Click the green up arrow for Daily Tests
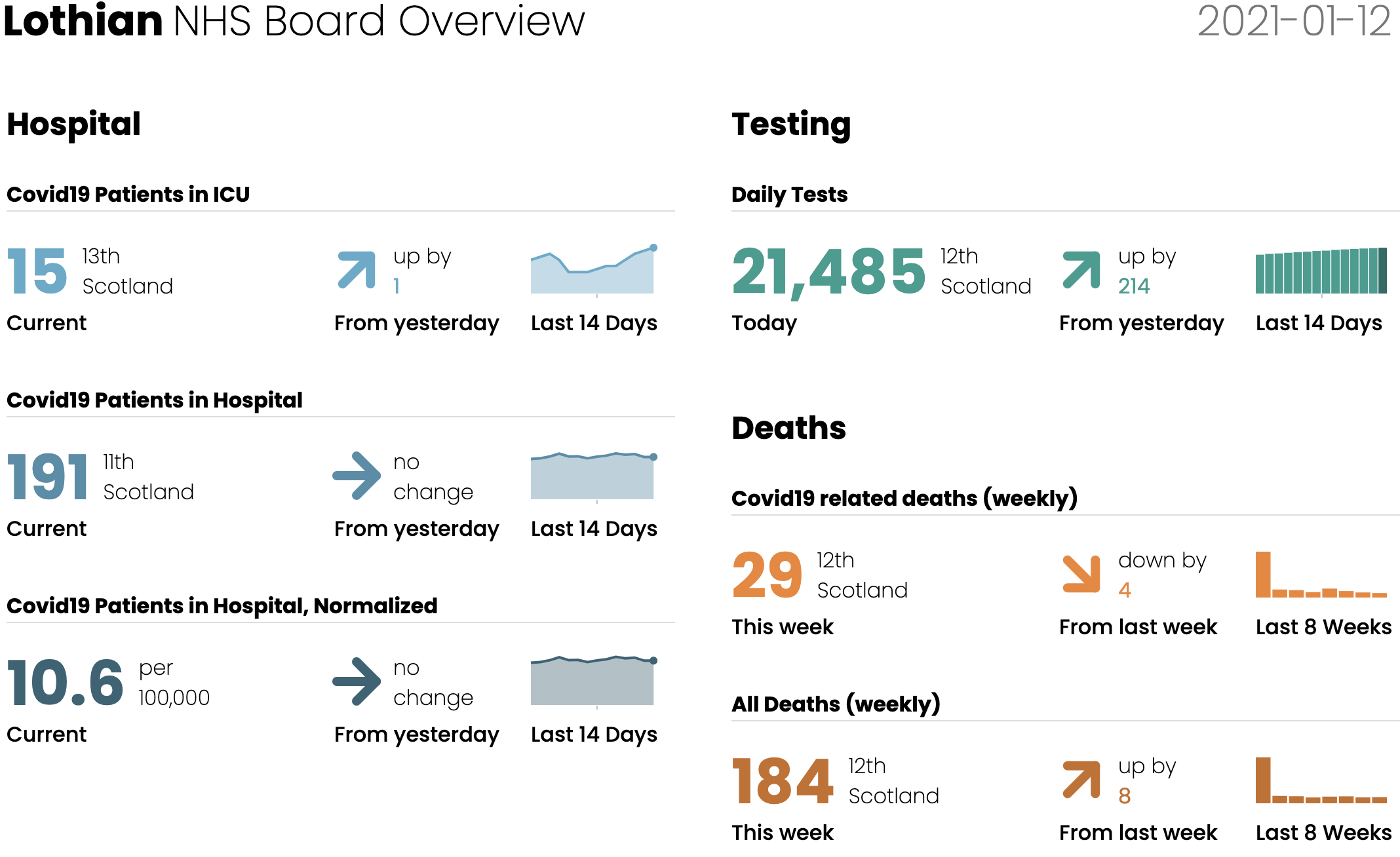The height and width of the screenshot is (857, 1400). [1081, 270]
